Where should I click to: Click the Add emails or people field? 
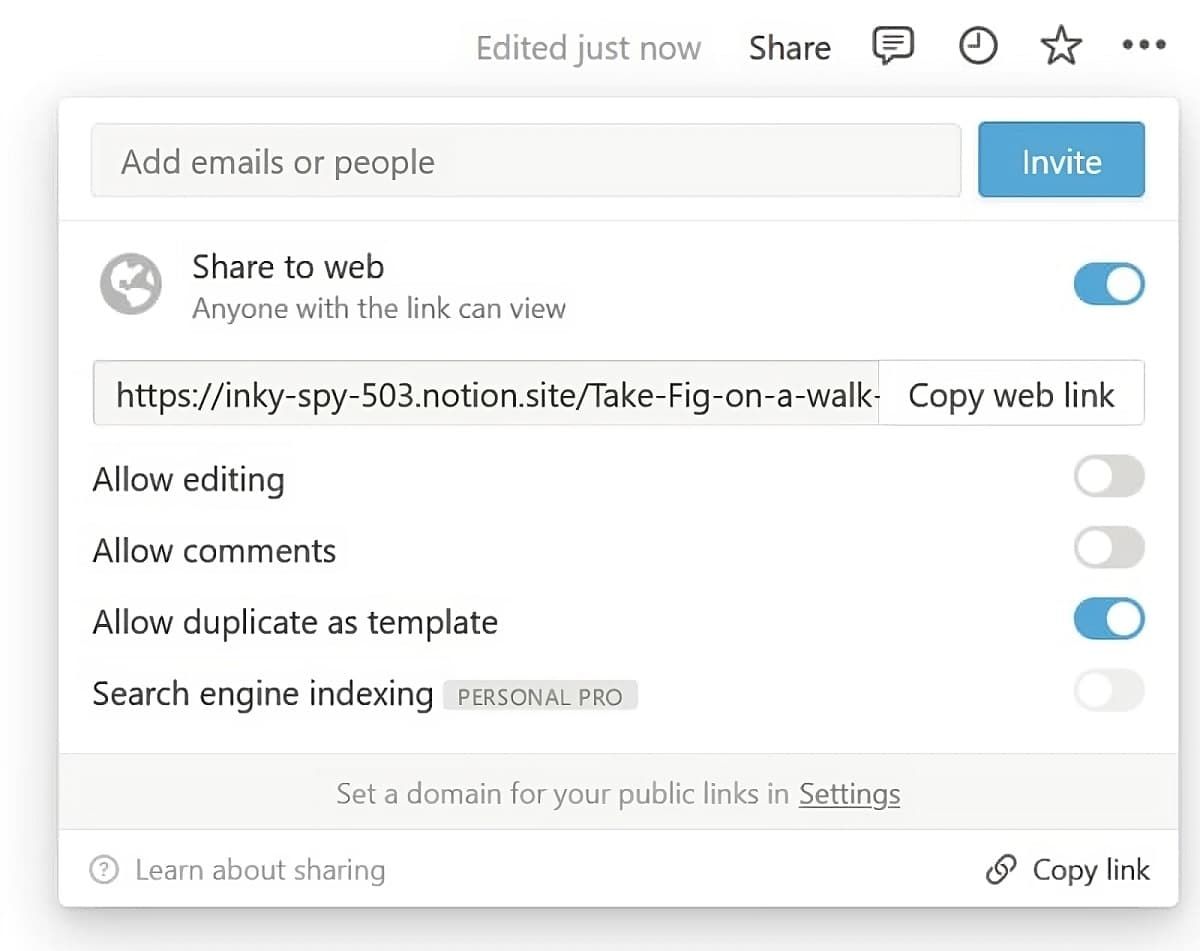[527, 160]
